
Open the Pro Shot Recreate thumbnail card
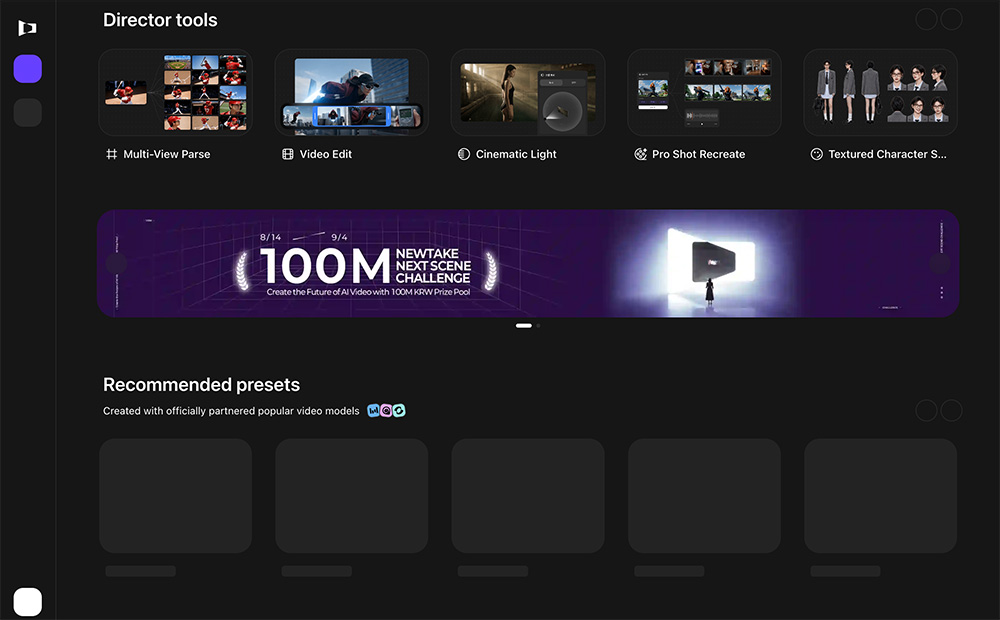pos(704,92)
